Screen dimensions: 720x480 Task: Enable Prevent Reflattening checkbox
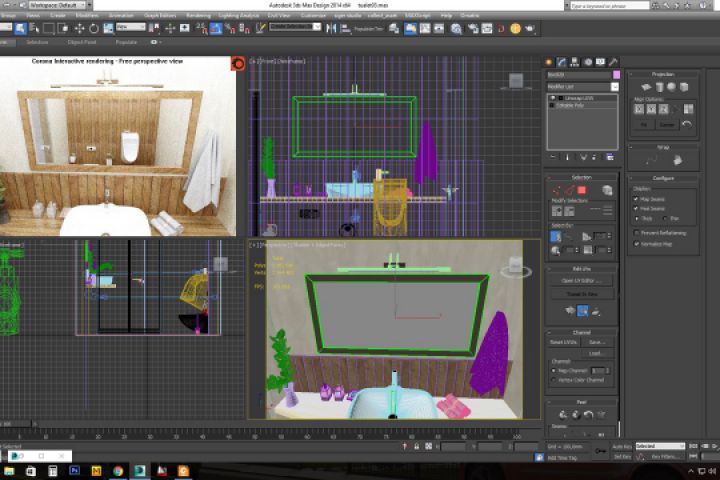tap(636, 232)
